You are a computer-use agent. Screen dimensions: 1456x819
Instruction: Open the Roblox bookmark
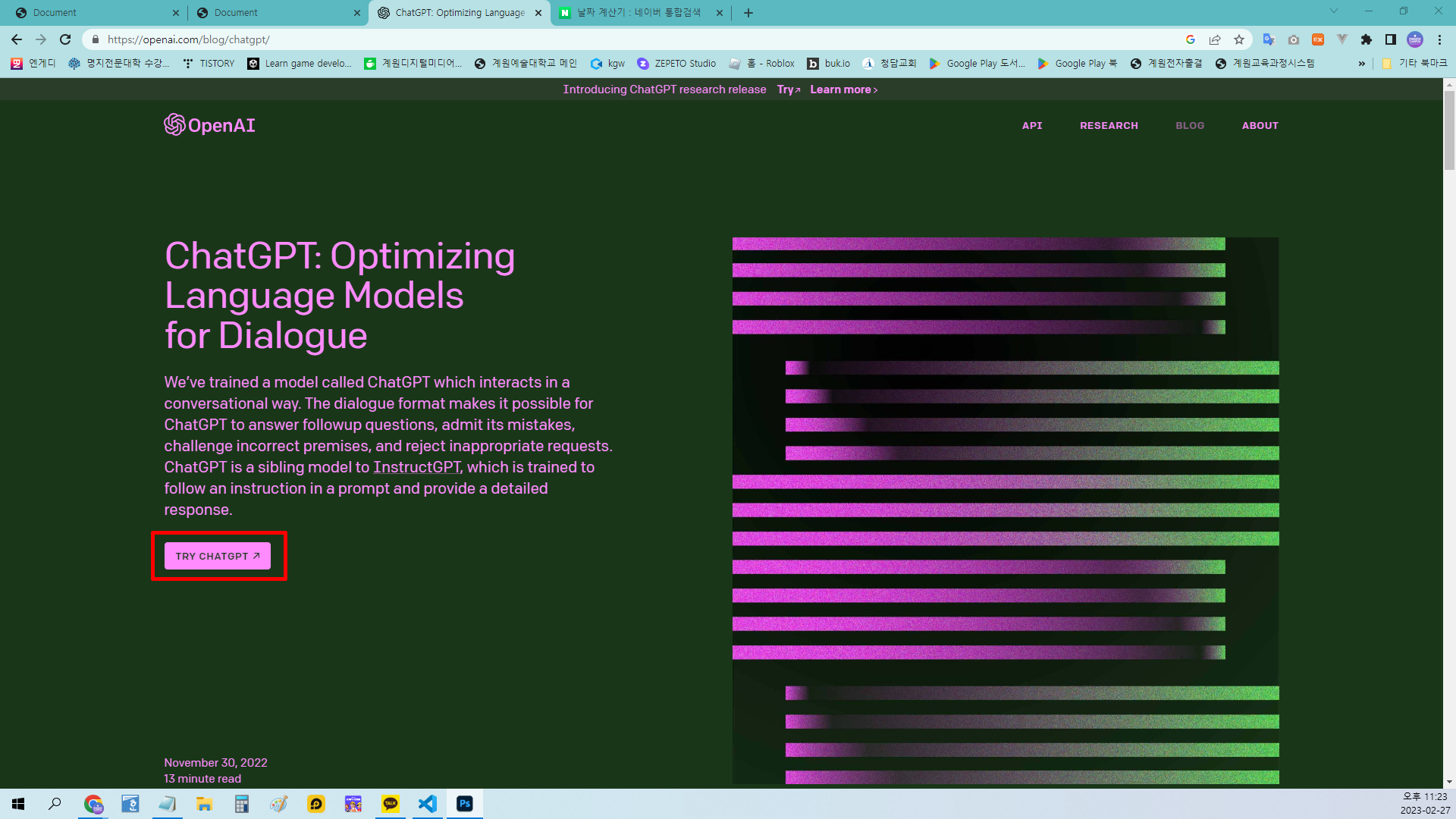click(762, 64)
